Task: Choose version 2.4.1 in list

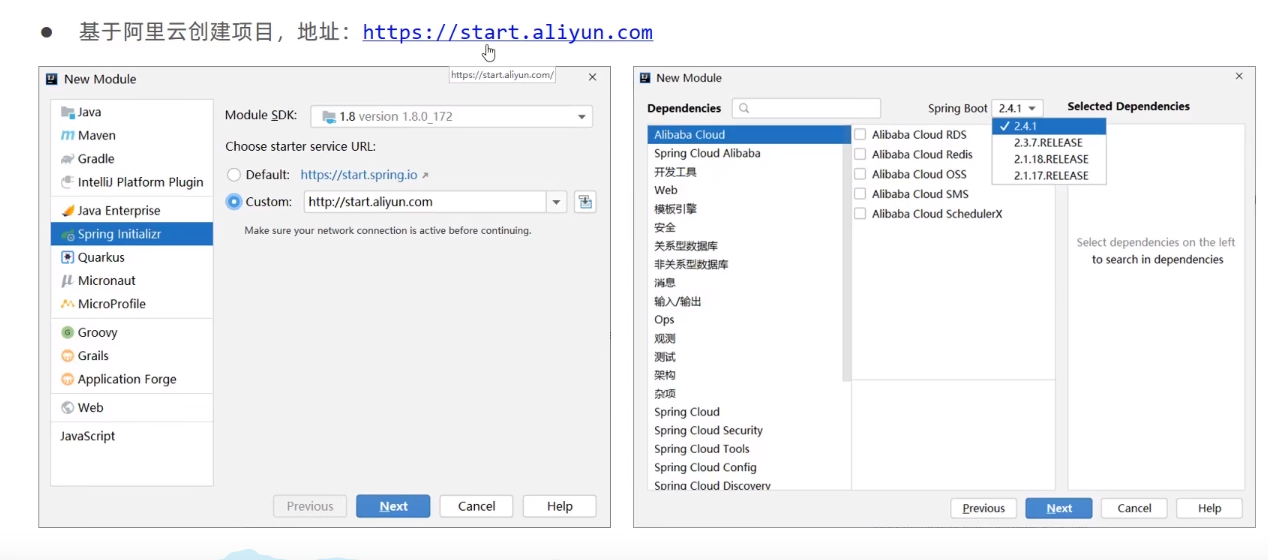Action: tap(1049, 126)
